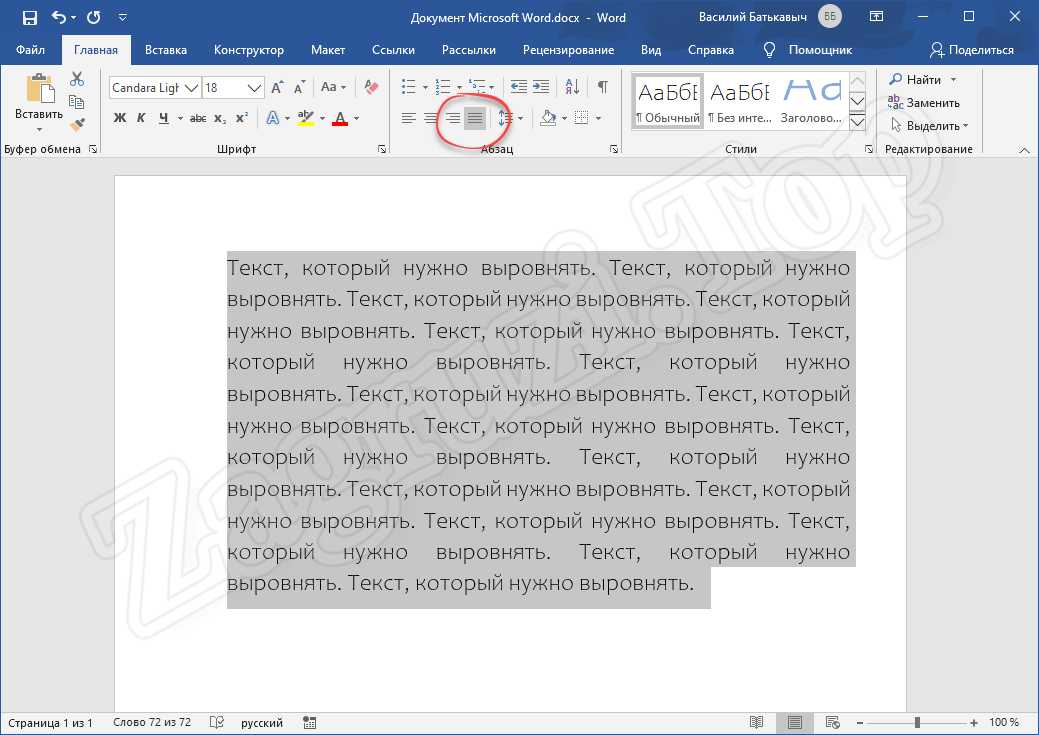Show or hide paragraph marks

click(x=602, y=87)
